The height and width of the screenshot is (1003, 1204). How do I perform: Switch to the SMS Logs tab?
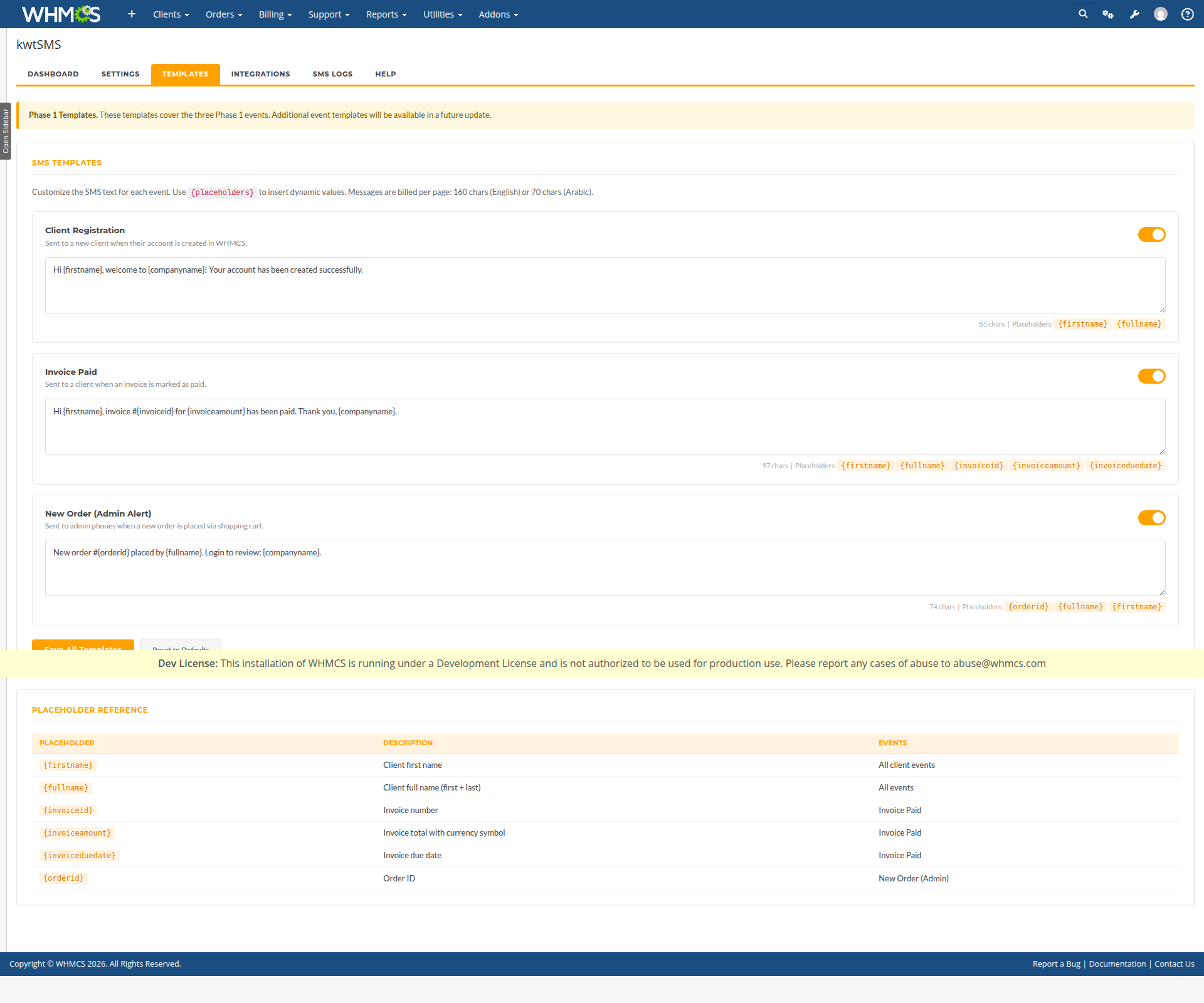pos(332,74)
